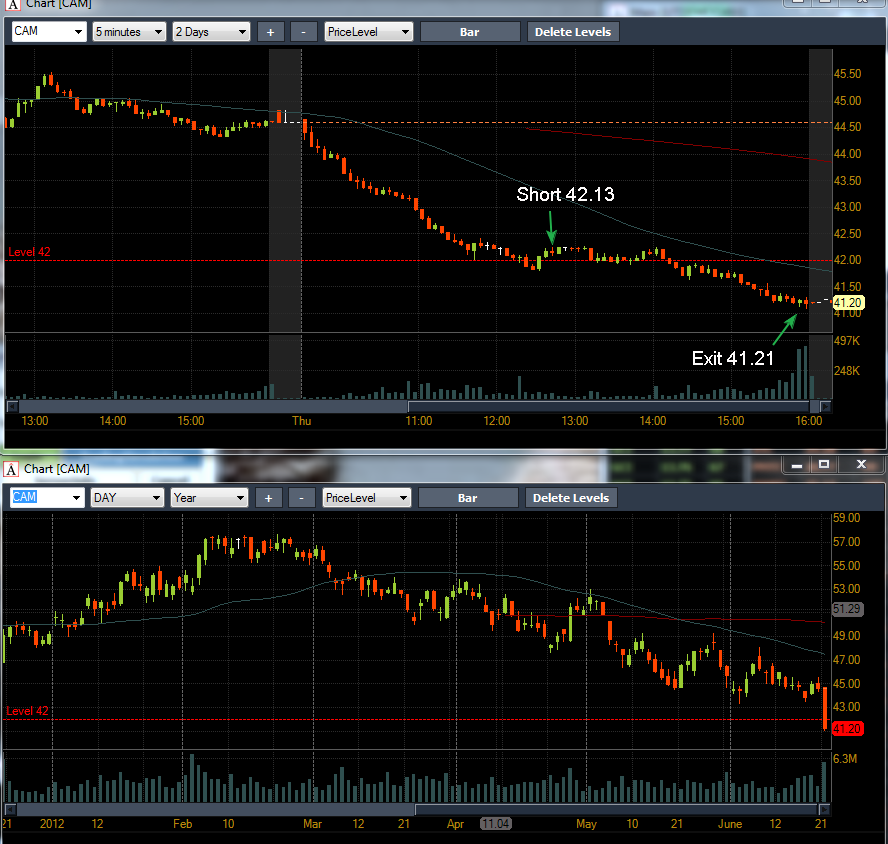
Task: Open the 5 minutes interval dropdown
Action: [x=129, y=32]
